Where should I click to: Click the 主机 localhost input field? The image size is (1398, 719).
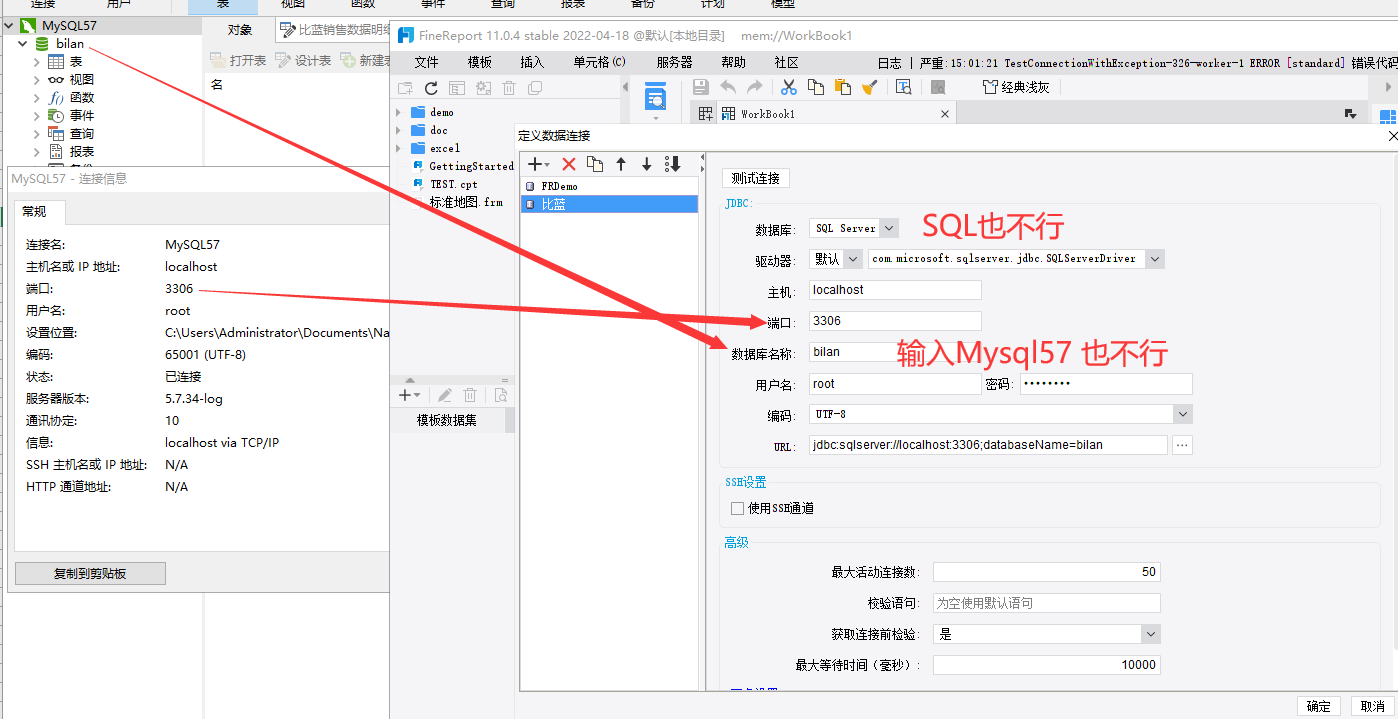(x=895, y=290)
